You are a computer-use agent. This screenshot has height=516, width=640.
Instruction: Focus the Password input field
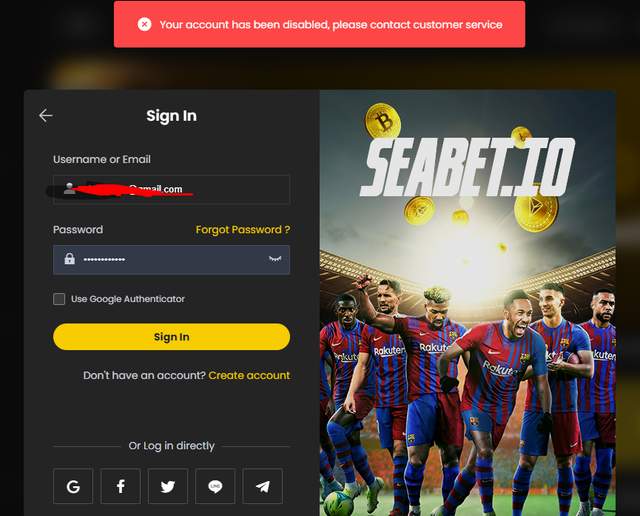(171, 260)
